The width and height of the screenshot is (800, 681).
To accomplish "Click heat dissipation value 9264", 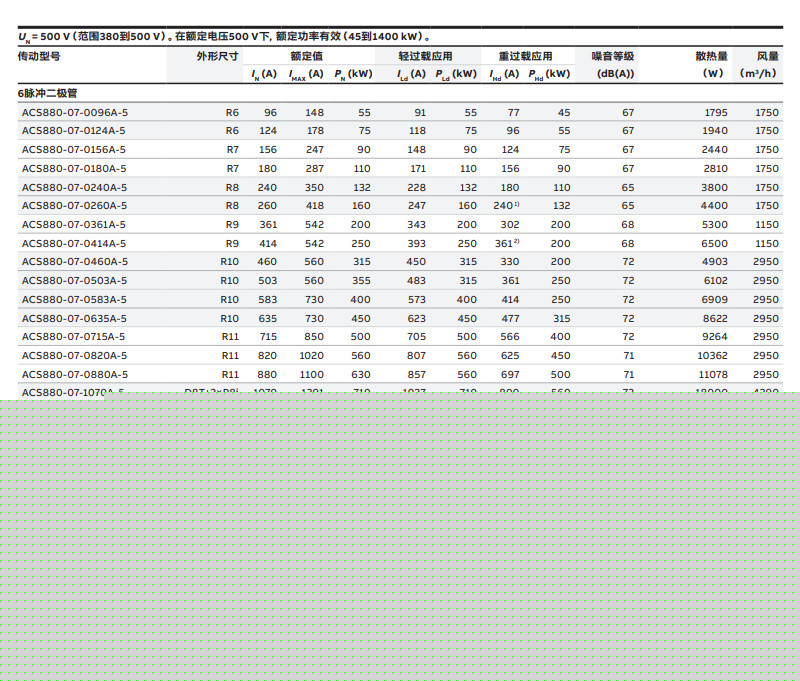I will (x=715, y=337).
